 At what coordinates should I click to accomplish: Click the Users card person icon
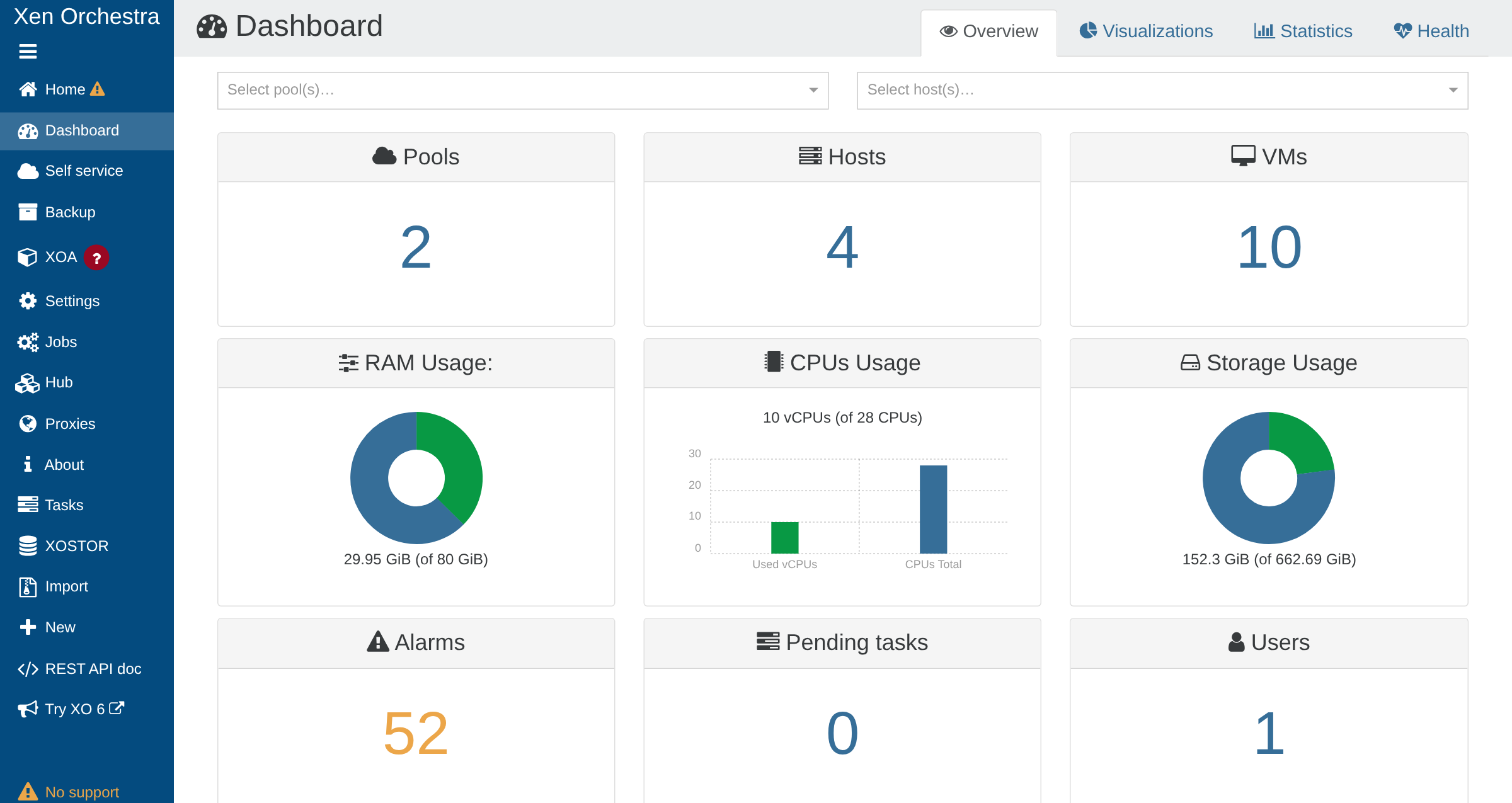[x=1237, y=642]
